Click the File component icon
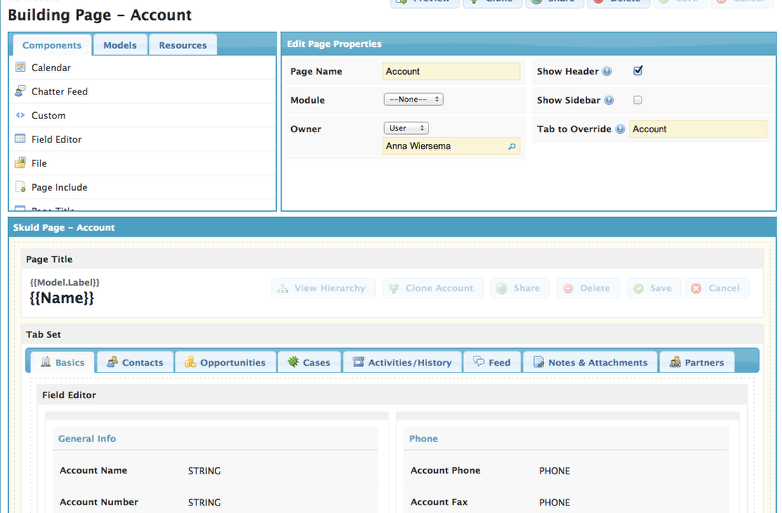This screenshot has height=513, width=782. click(x=20, y=163)
